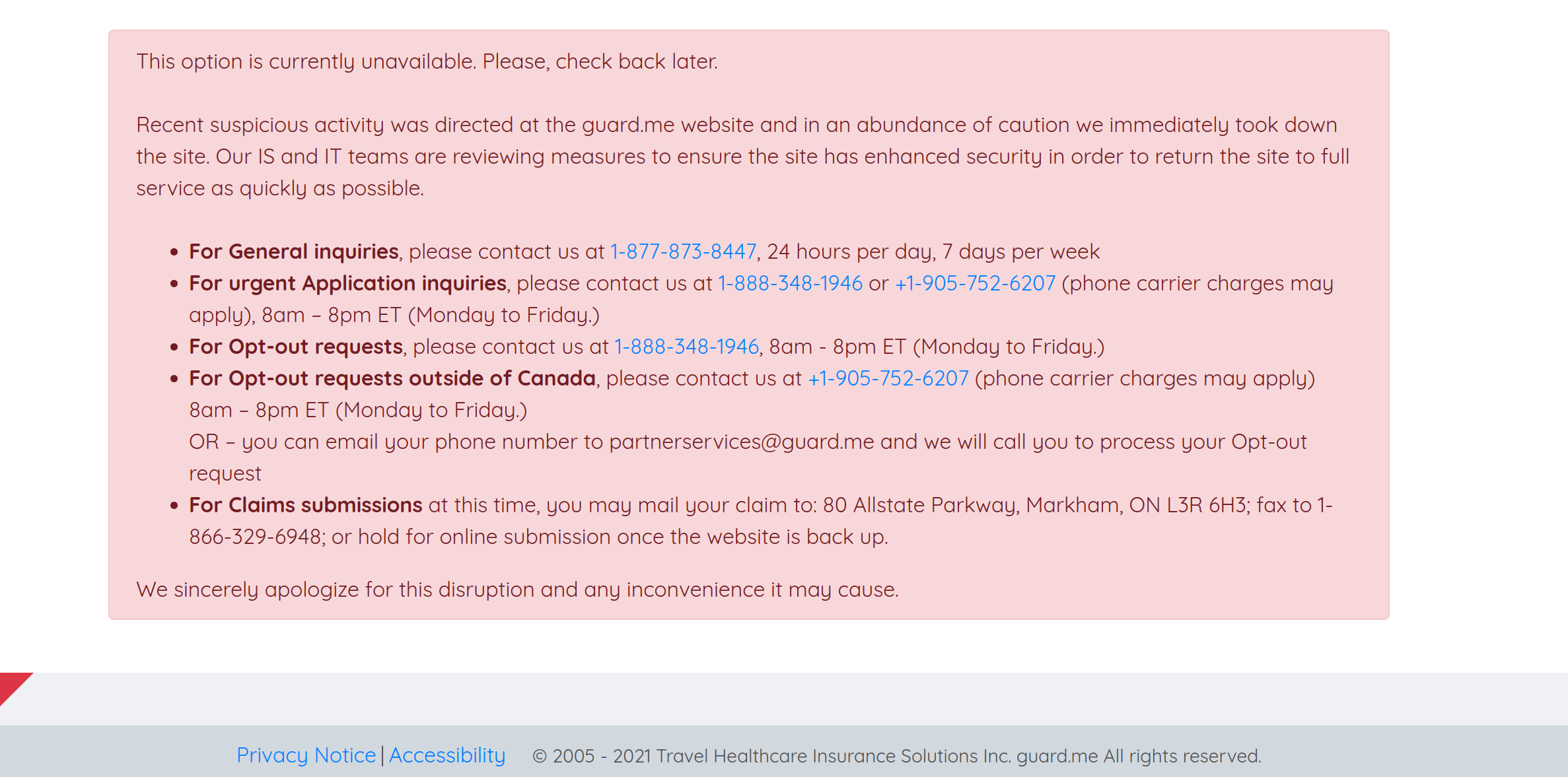Click the 1-888-348-1946 urgent Application link
This screenshot has width=1568, height=777.
pyautogui.click(x=789, y=283)
